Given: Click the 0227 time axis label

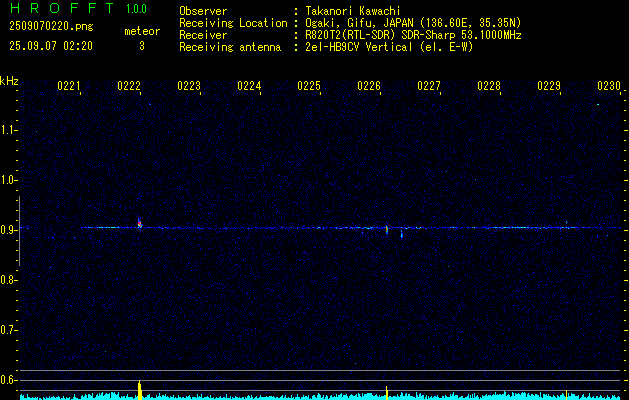Looking at the screenshot, I should click(x=428, y=86).
